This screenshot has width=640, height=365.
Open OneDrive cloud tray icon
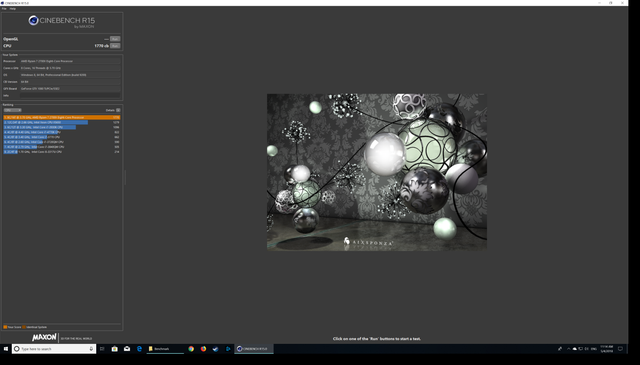coord(575,349)
